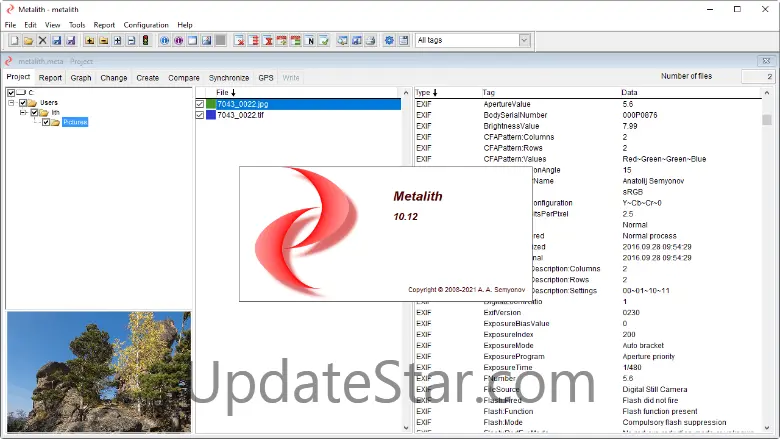Select the Project tab
The image size is (780, 439).
click(x=18, y=77)
